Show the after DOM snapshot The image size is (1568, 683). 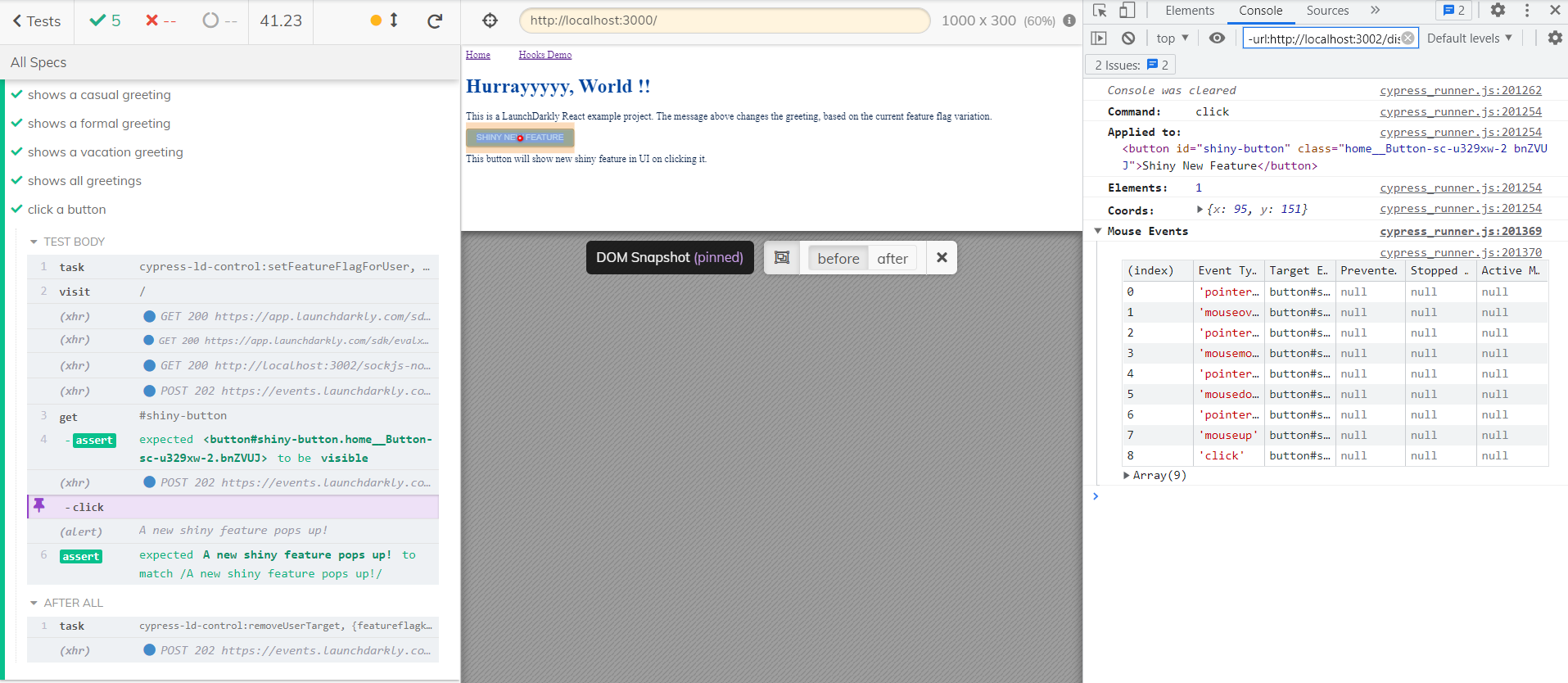892,259
